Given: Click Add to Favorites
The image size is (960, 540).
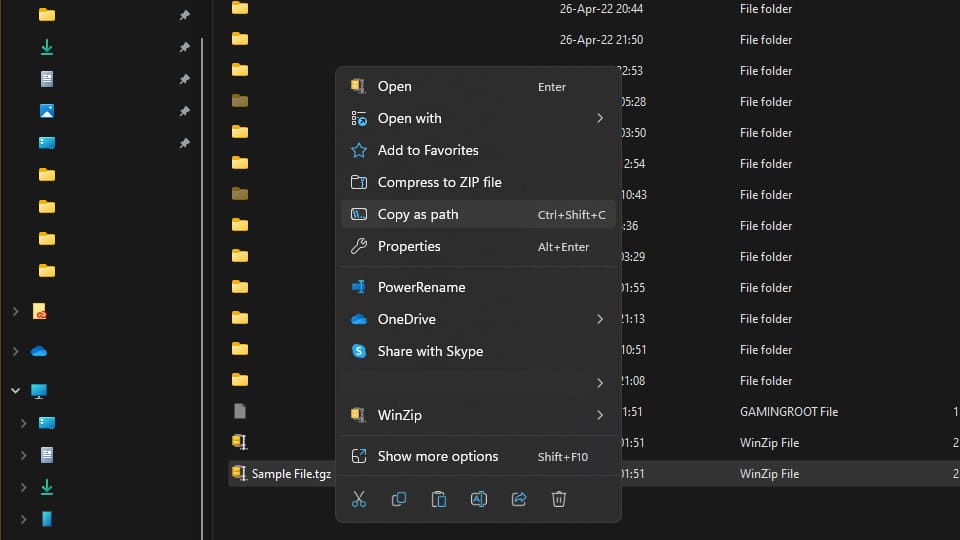Looking at the screenshot, I should (428, 150).
